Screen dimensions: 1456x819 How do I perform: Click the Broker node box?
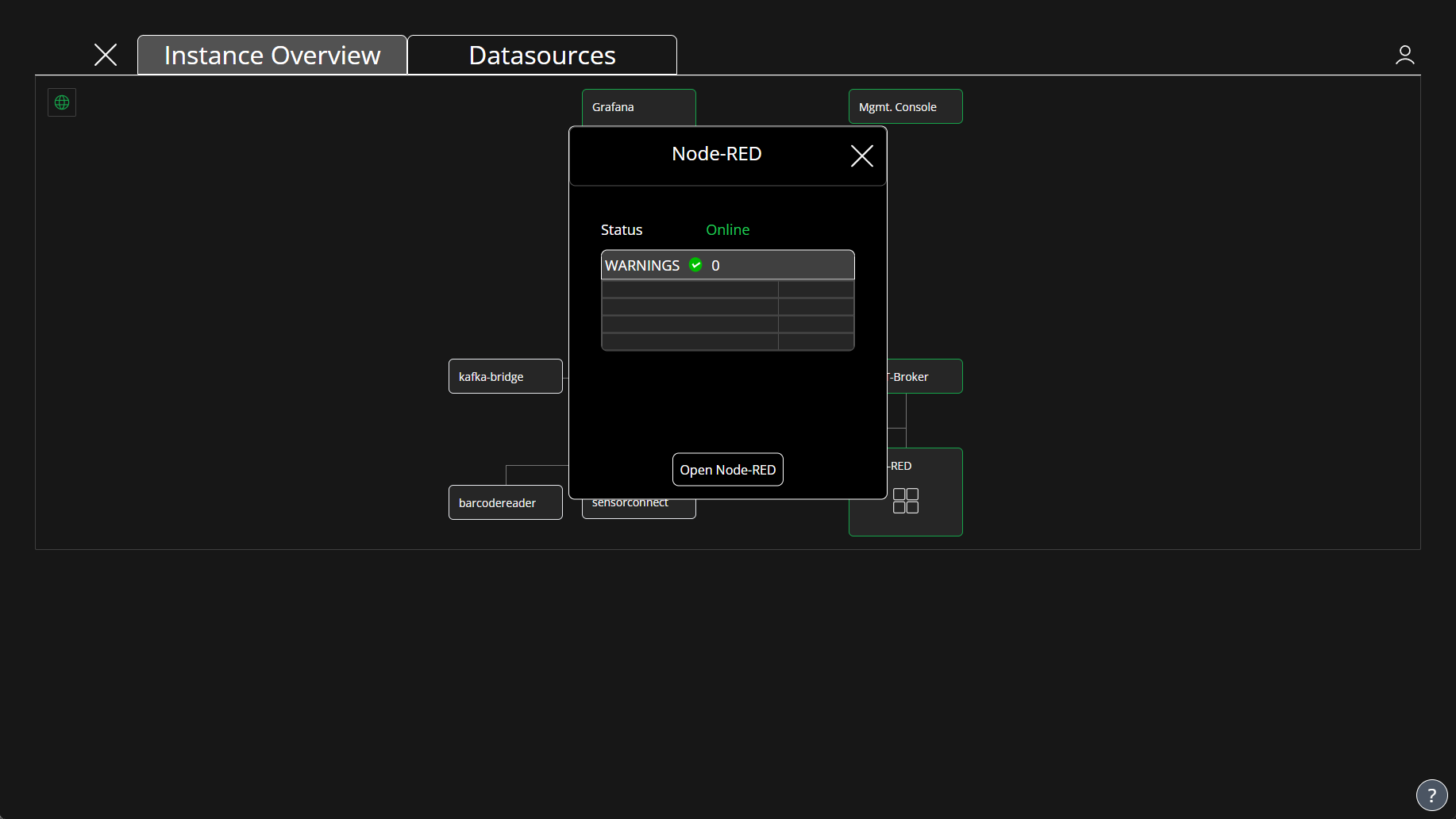pos(924,376)
